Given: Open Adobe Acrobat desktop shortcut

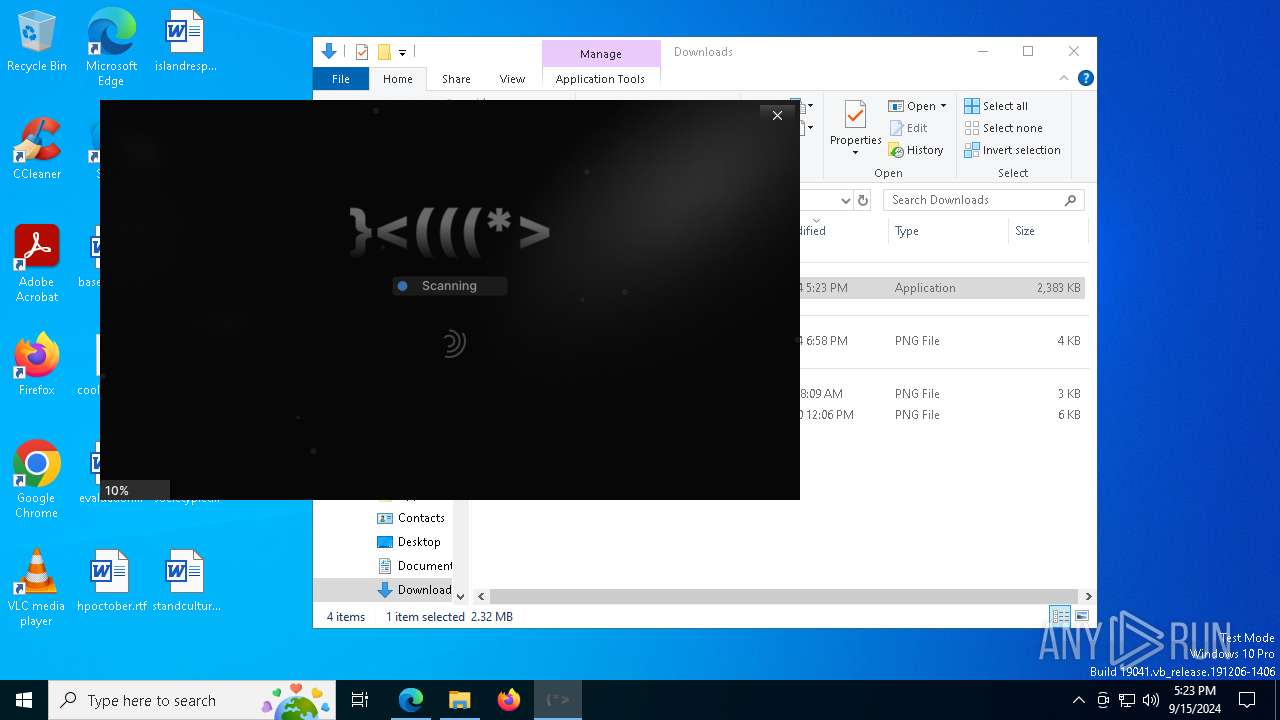Looking at the screenshot, I should point(37,264).
